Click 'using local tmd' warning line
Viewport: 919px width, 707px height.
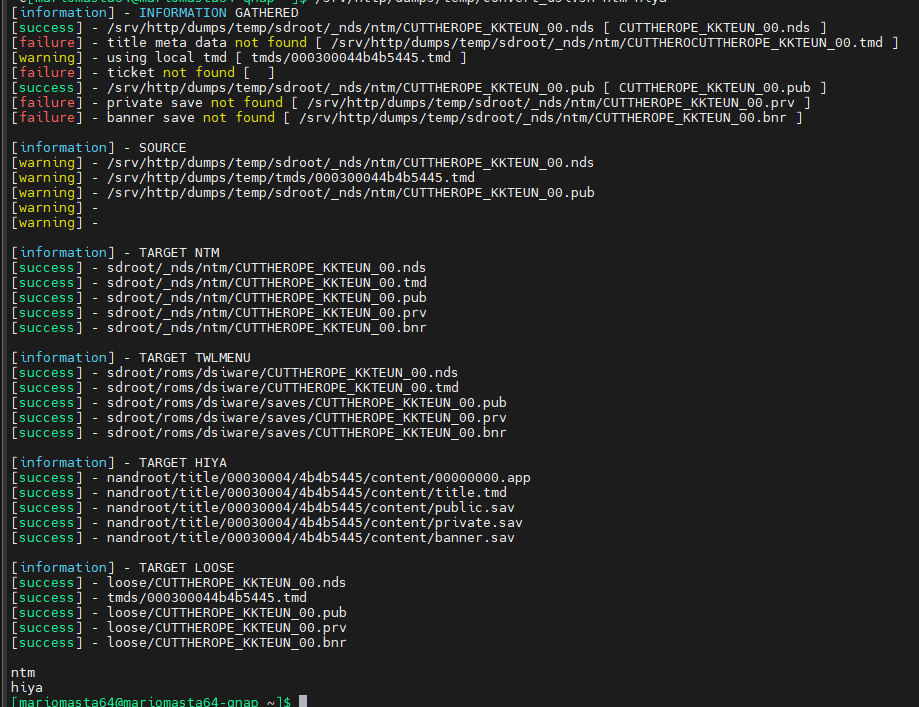(239, 57)
